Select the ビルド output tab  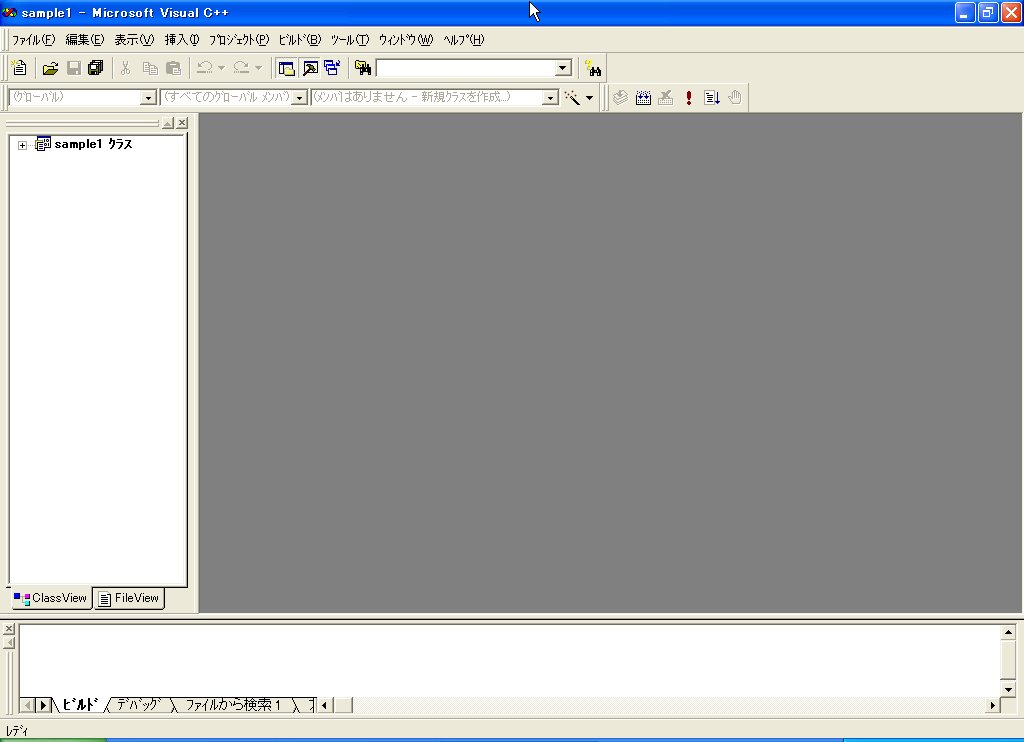coord(80,705)
